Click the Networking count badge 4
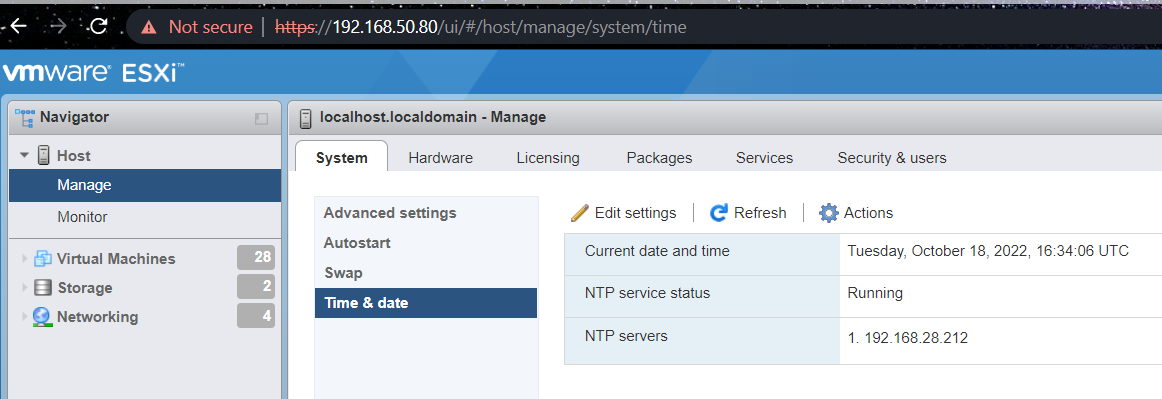The image size is (1162, 399). 256,315
